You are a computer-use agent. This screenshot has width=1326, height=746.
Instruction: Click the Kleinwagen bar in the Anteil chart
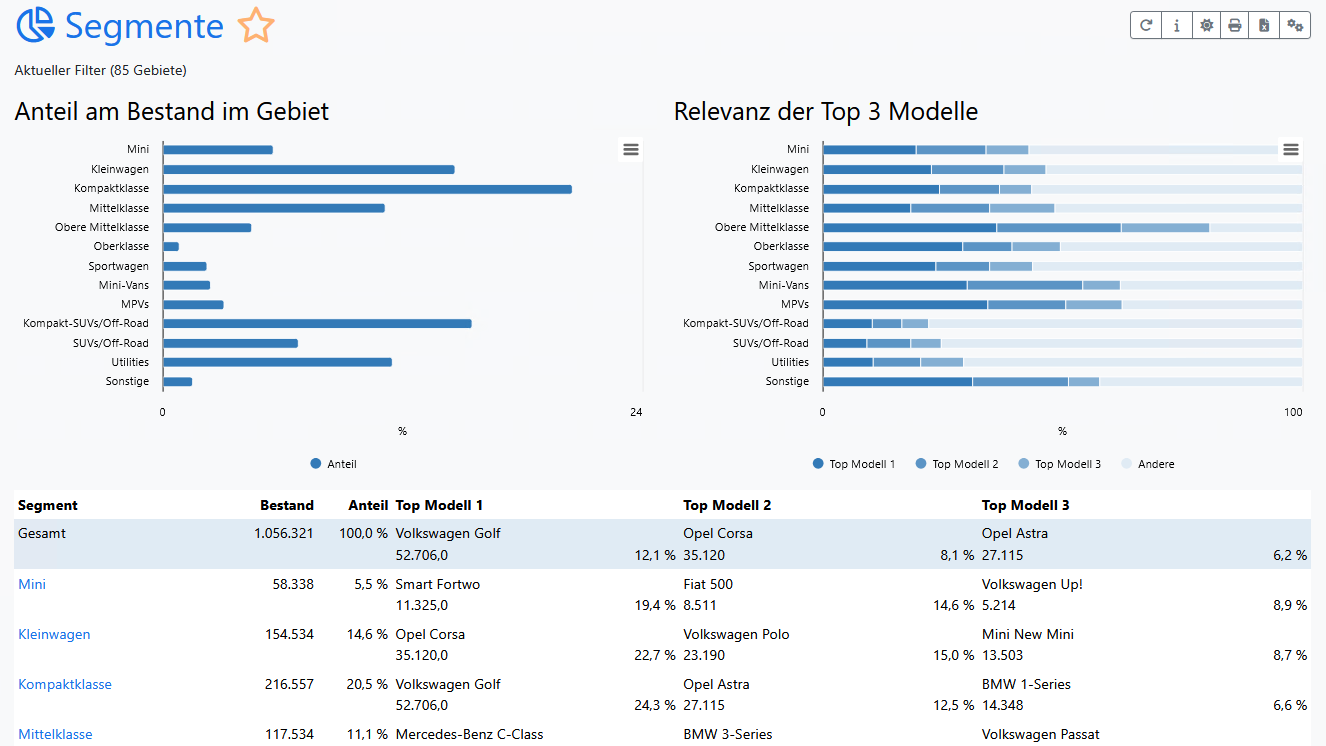click(309, 170)
